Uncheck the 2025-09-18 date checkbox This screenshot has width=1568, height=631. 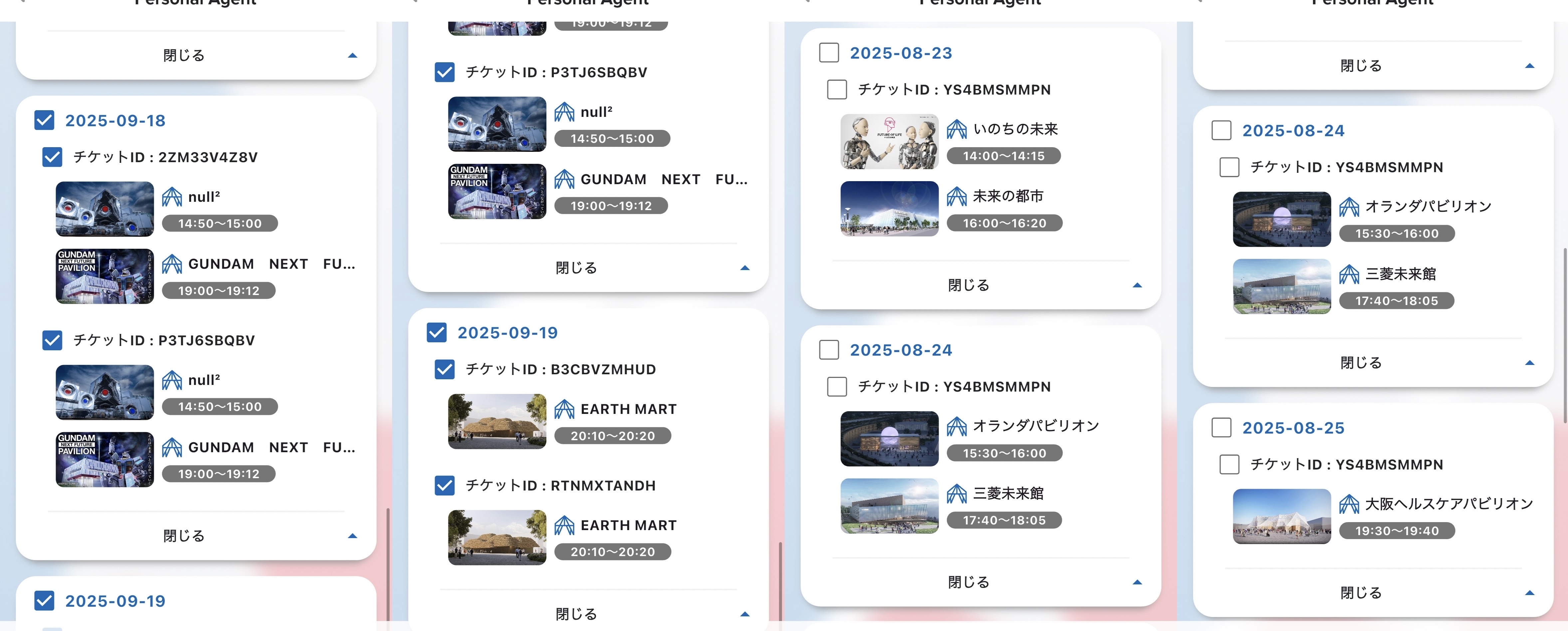tap(45, 121)
